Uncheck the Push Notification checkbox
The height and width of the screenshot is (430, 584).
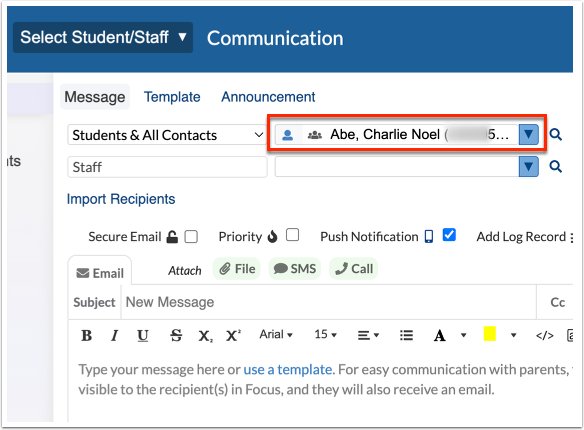click(449, 235)
